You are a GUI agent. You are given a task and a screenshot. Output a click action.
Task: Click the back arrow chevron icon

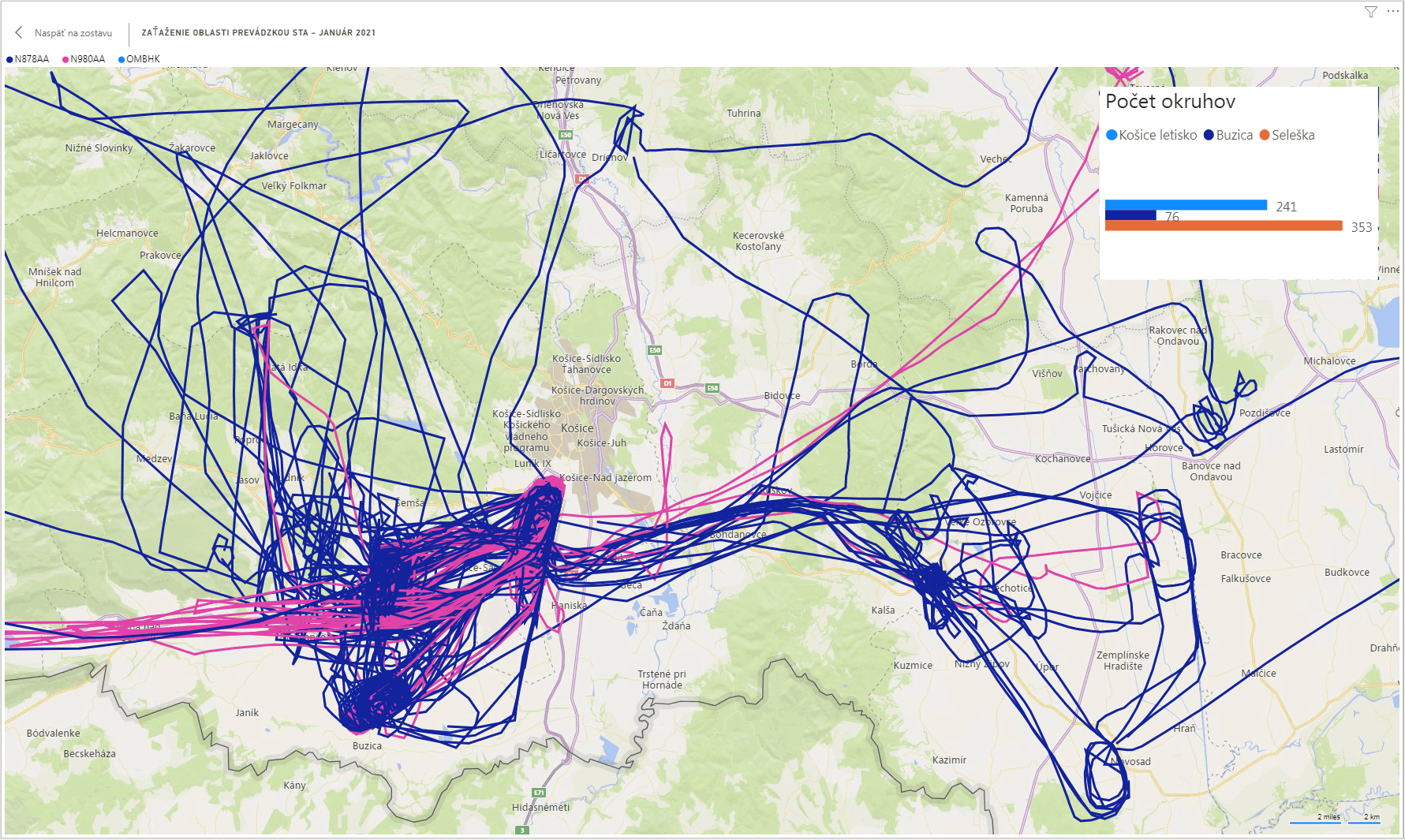pos(19,32)
